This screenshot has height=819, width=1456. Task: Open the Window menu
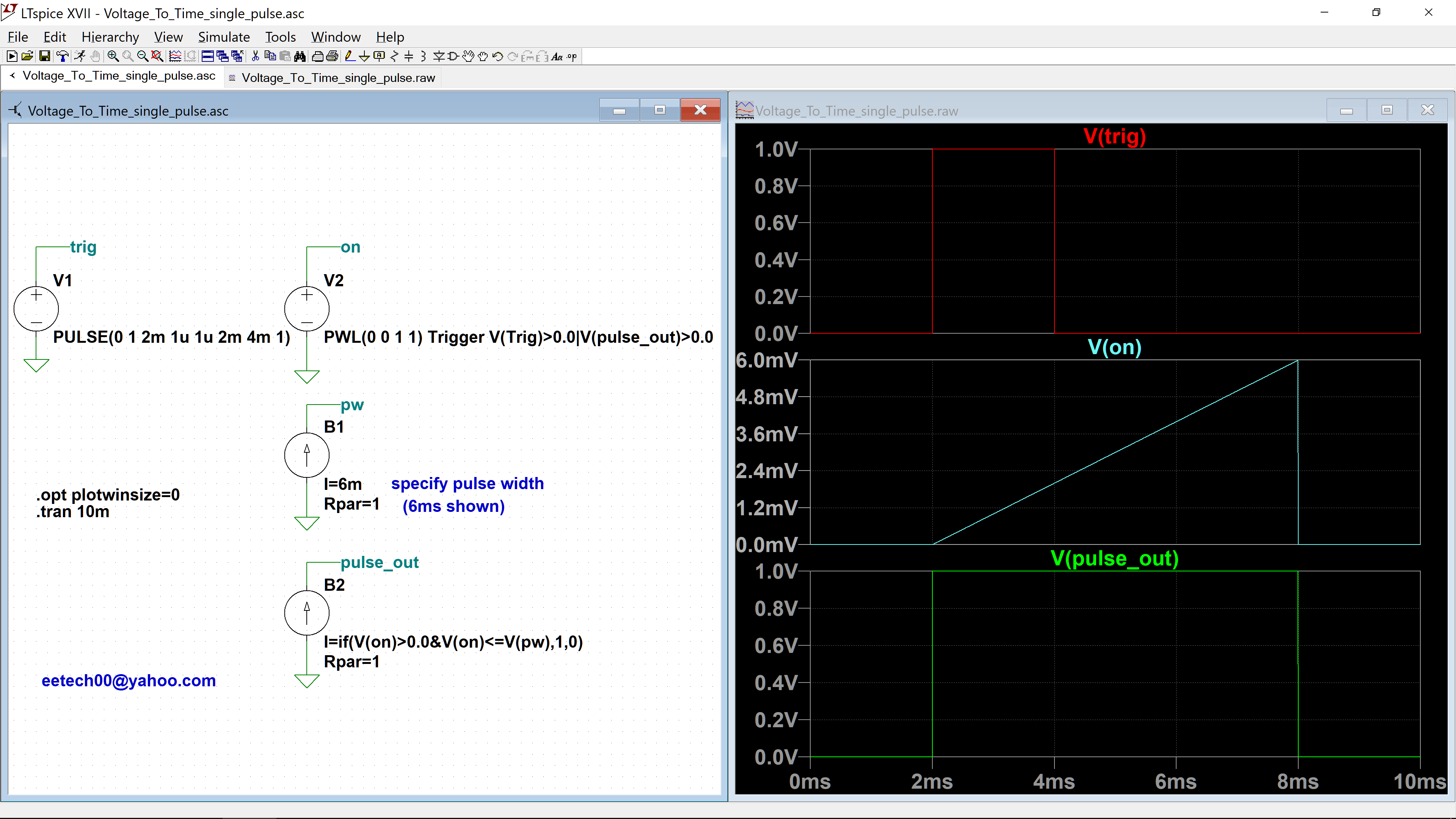point(336,37)
